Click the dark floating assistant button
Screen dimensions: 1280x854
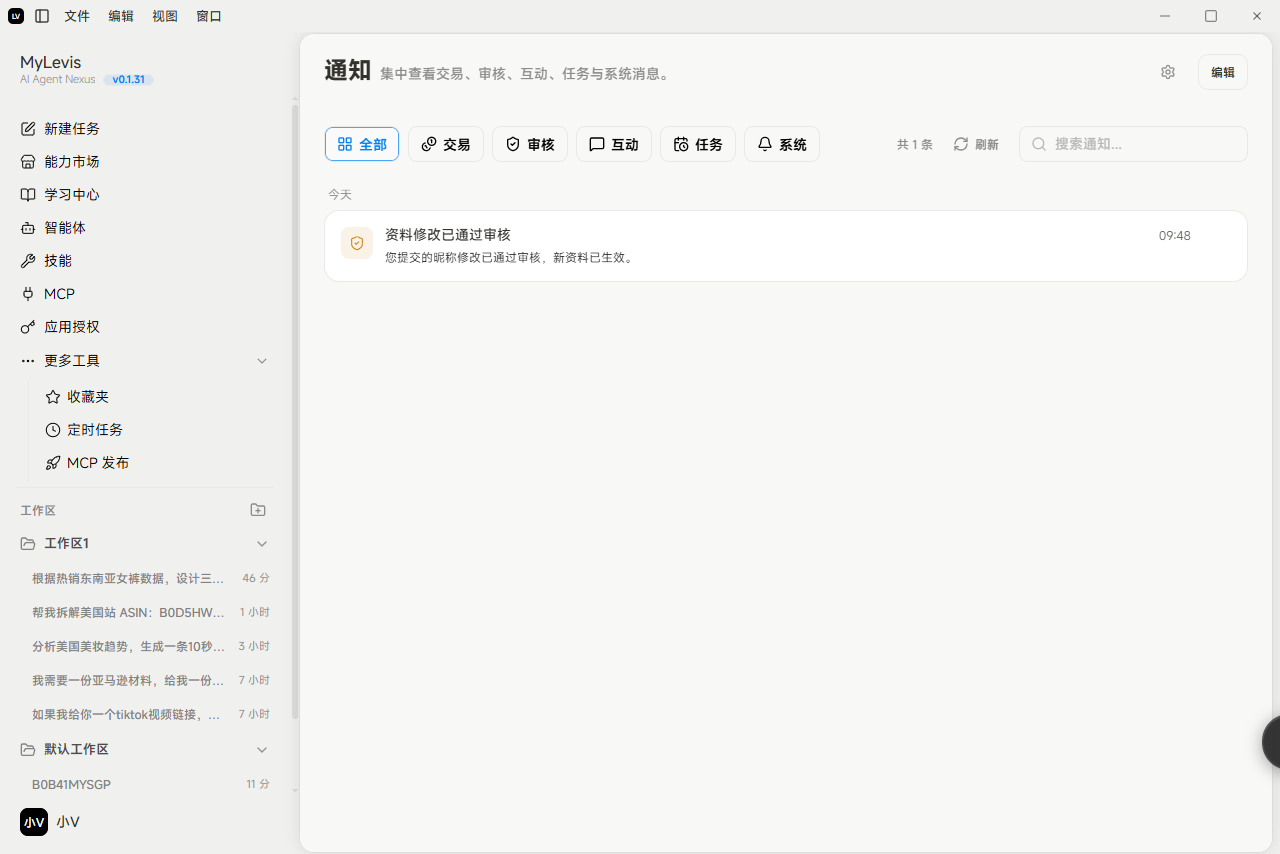point(1271,742)
